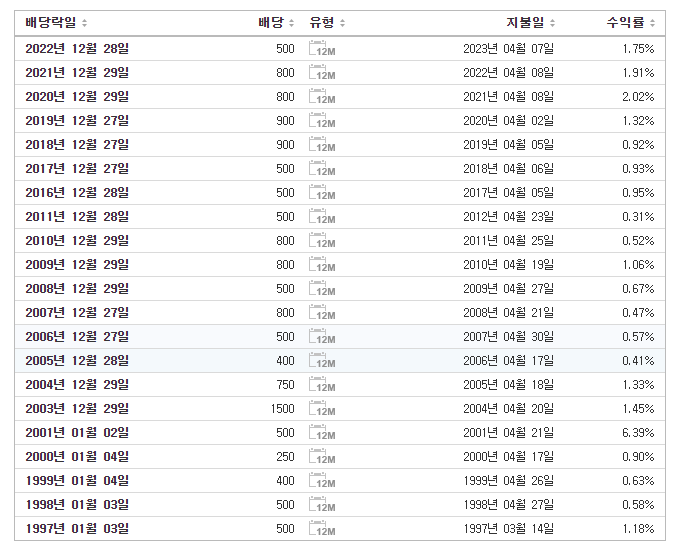
Task: Click the 12M icon in 2019년 12월 27일 row
Action: coord(322,120)
